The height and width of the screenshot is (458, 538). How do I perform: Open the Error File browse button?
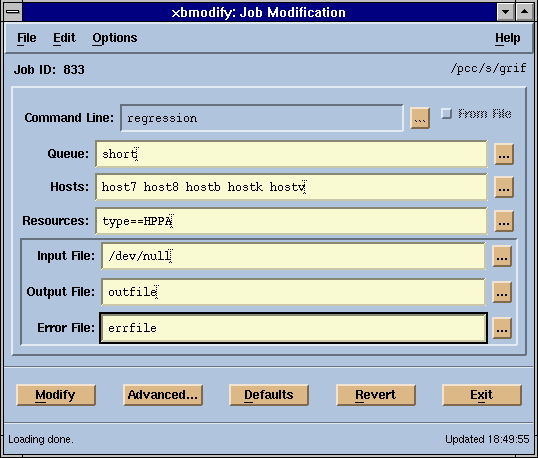coord(502,328)
